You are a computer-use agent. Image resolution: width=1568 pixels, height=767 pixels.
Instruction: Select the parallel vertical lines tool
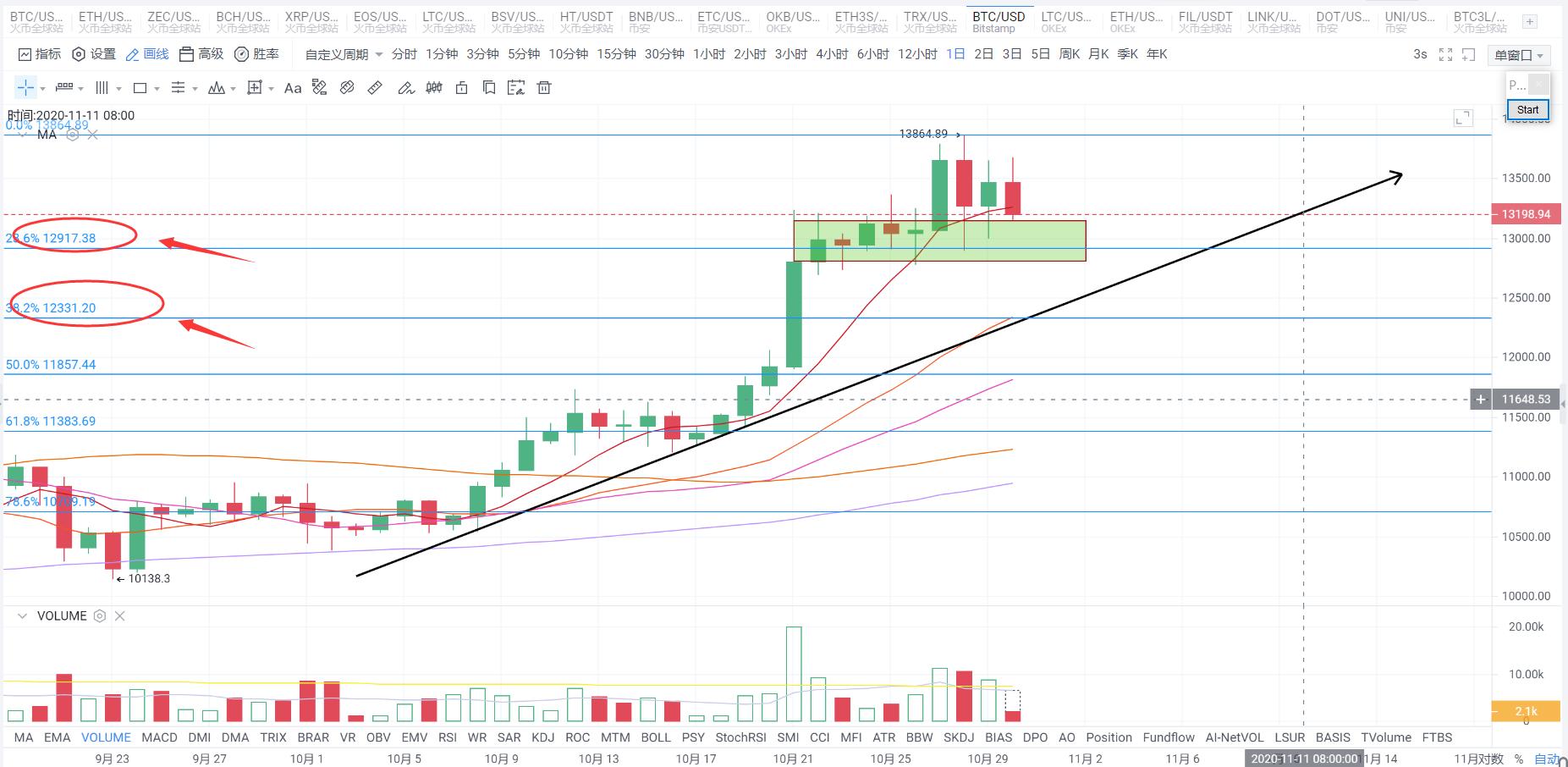pos(102,88)
